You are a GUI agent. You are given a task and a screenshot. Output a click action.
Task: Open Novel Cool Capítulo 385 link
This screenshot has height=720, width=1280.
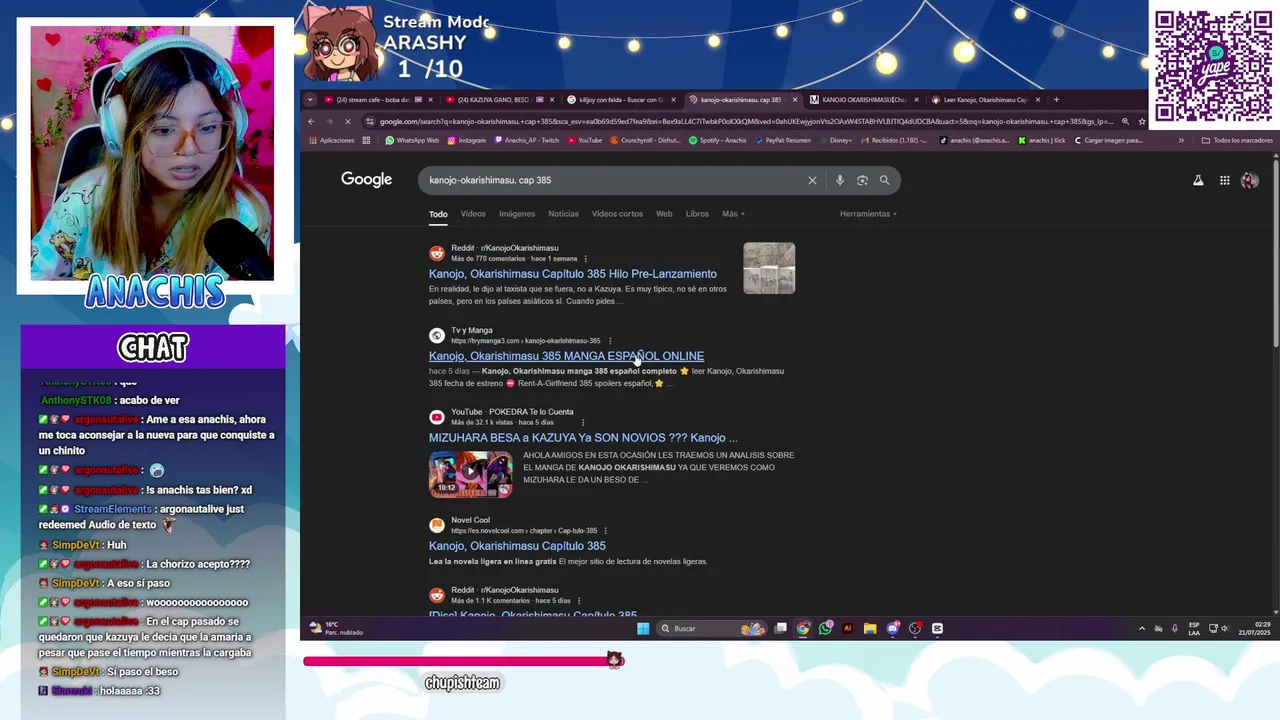point(517,546)
